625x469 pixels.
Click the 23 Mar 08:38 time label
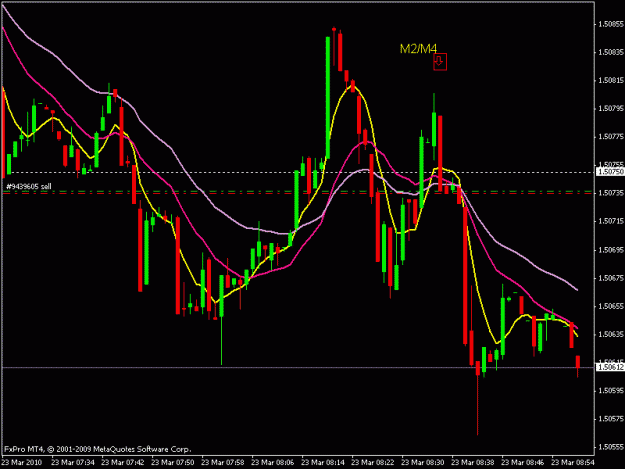(472, 462)
